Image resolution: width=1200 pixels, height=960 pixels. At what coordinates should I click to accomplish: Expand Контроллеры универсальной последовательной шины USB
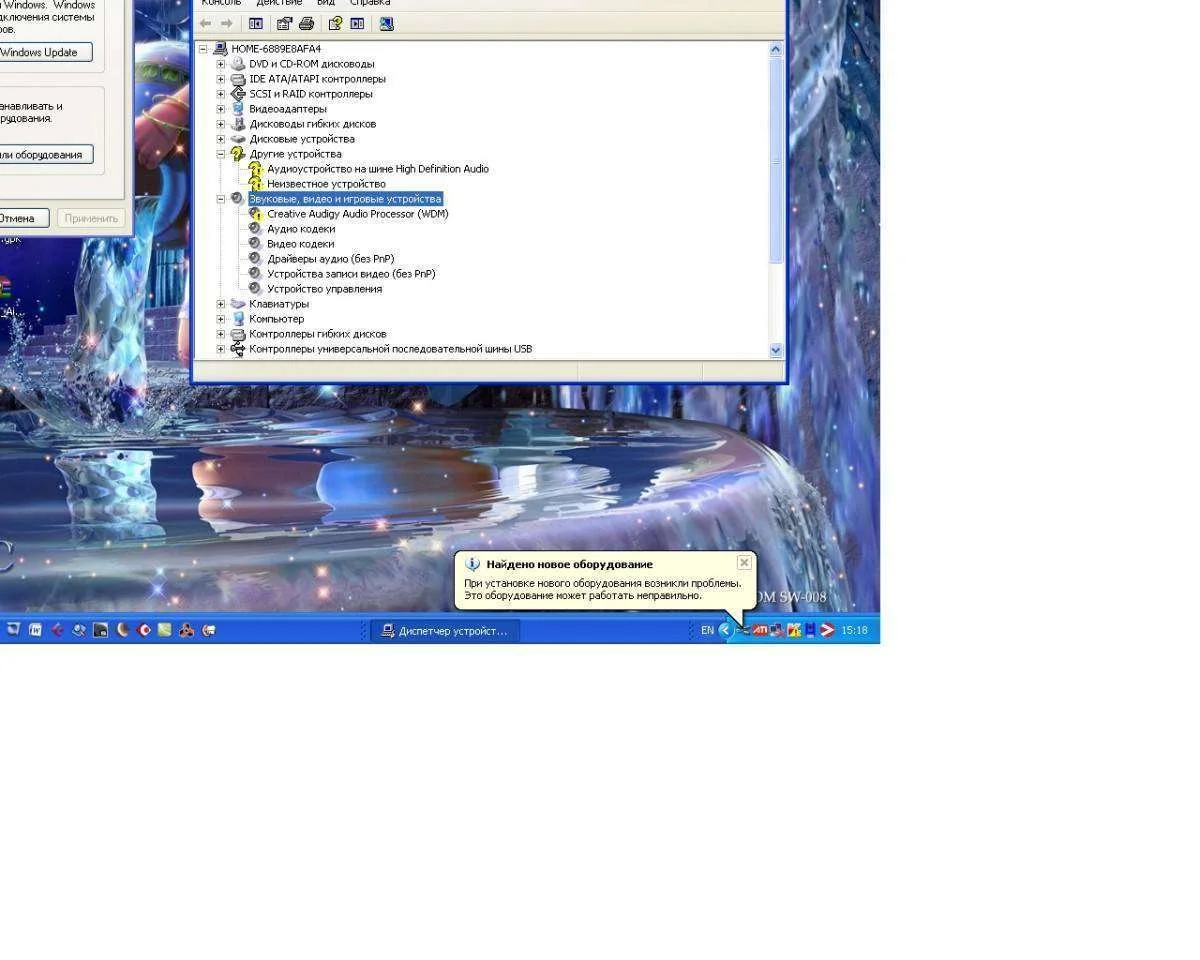tap(221, 349)
